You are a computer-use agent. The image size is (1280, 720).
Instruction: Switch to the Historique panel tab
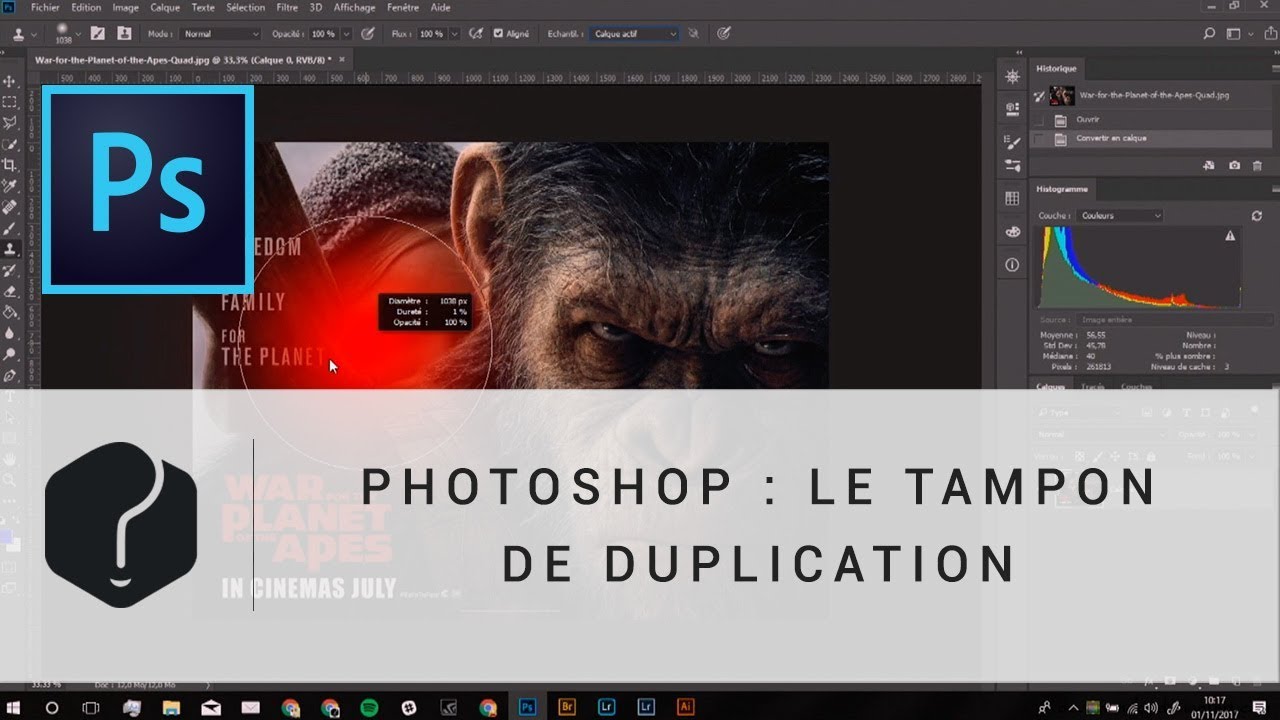[x=1057, y=68]
